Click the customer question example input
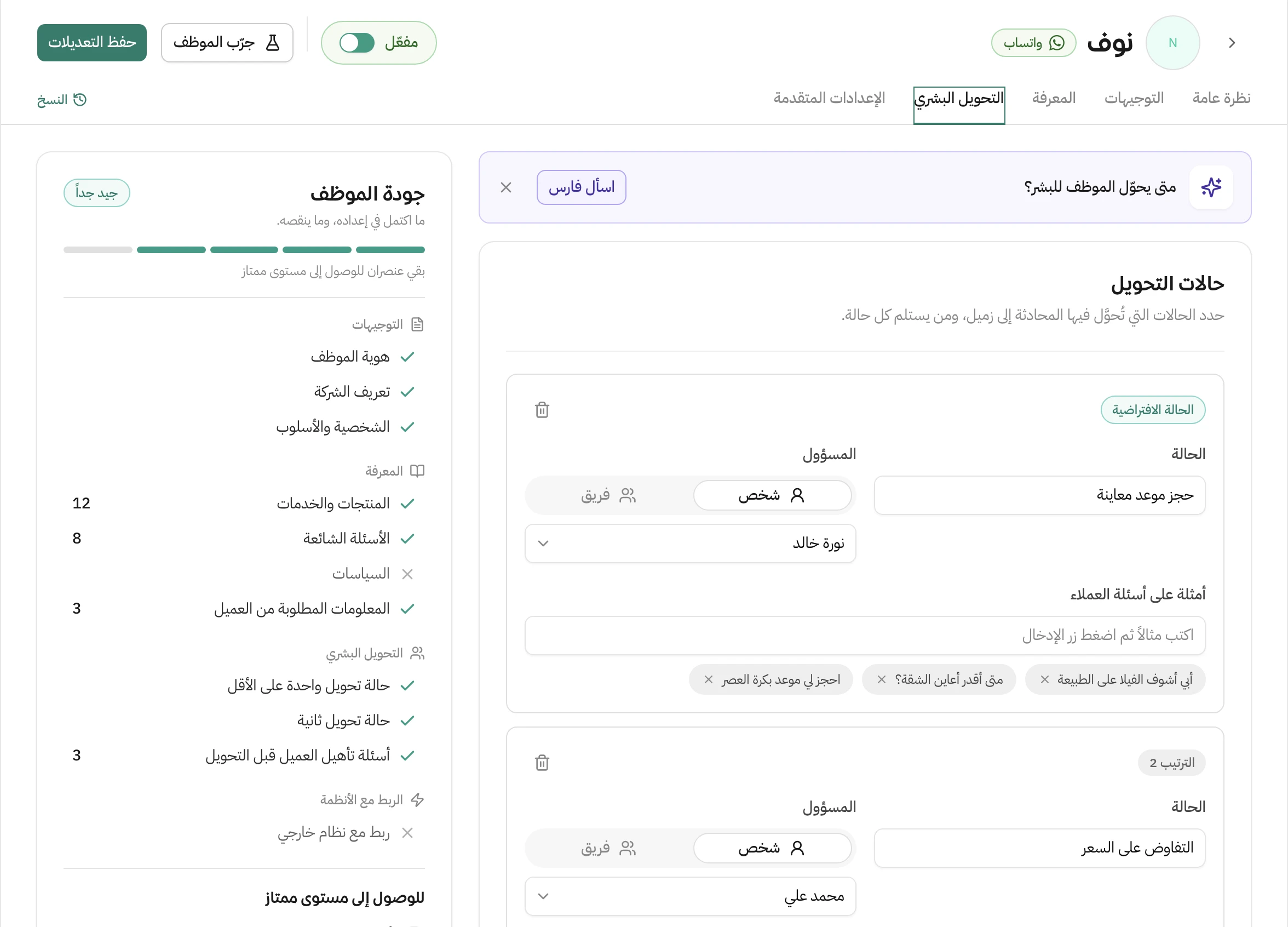The height and width of the screenshot is (927, 1288). [x=865, y=635]
